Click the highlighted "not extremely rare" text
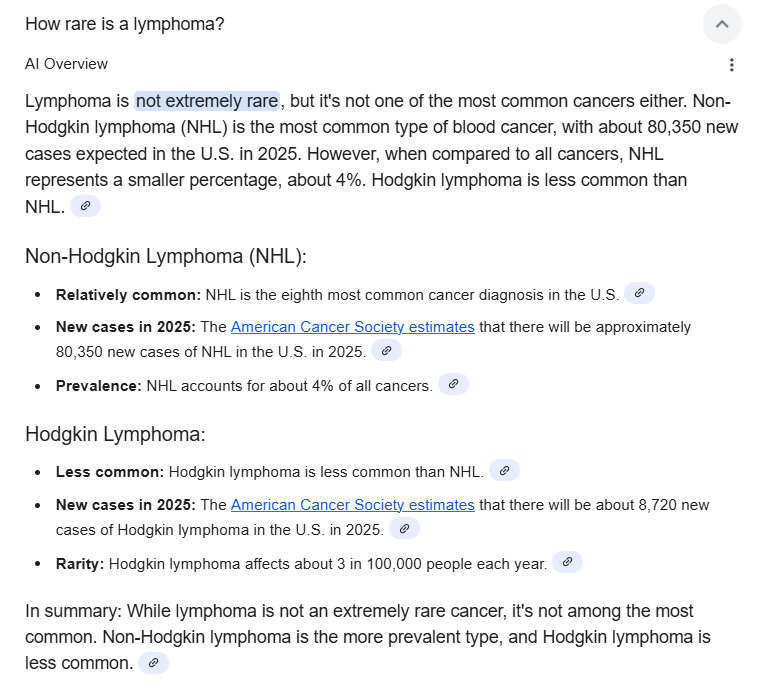 pos(207,101)
